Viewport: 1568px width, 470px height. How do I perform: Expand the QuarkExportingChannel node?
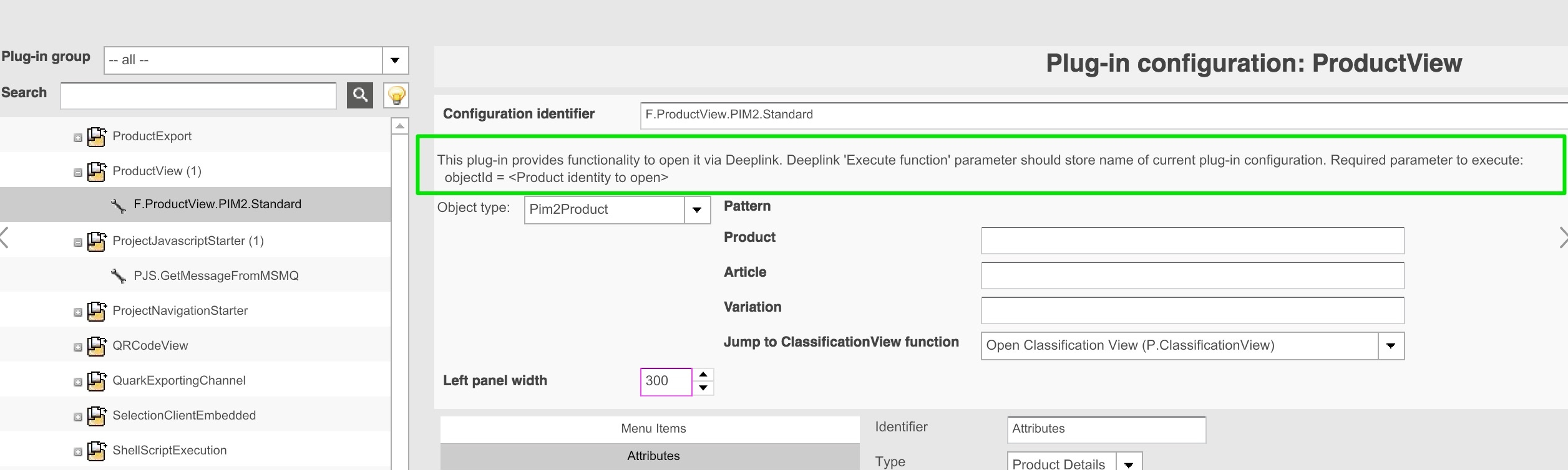[78, 382]
